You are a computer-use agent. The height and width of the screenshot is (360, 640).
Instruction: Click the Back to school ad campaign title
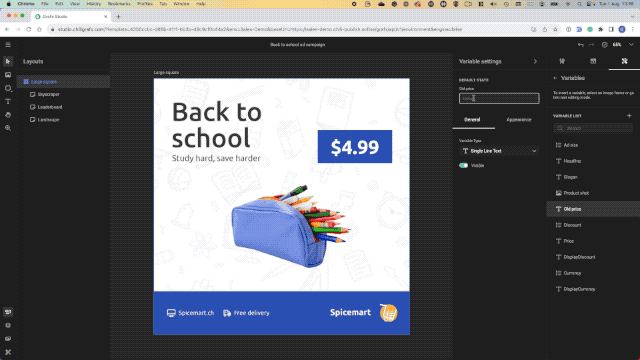point(298,44)
